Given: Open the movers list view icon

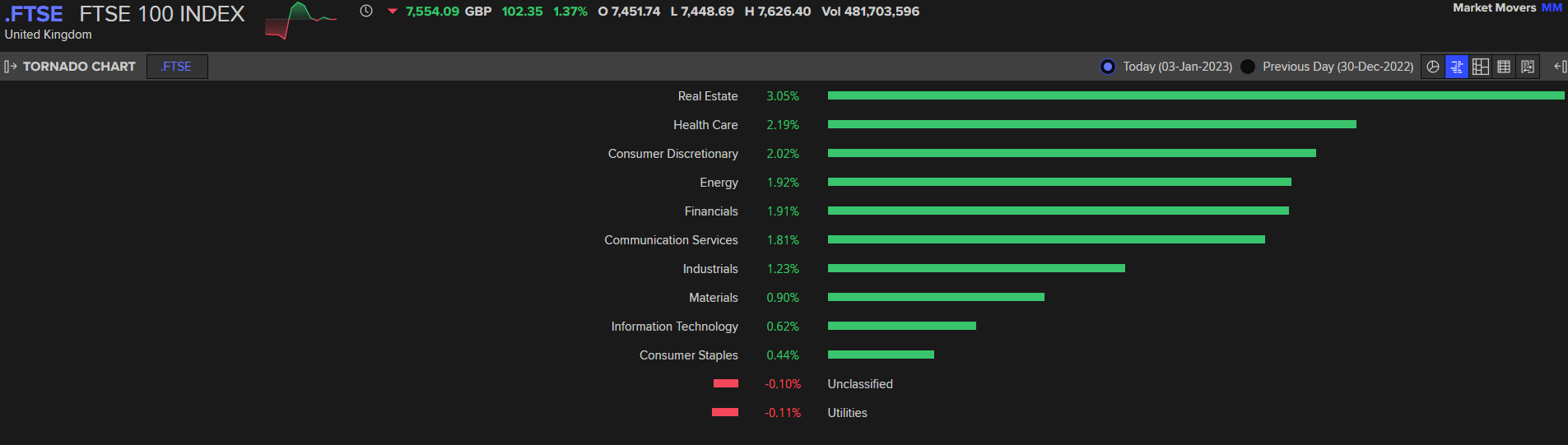Looking at the screenshot, I should click(x=1528, y=67).
